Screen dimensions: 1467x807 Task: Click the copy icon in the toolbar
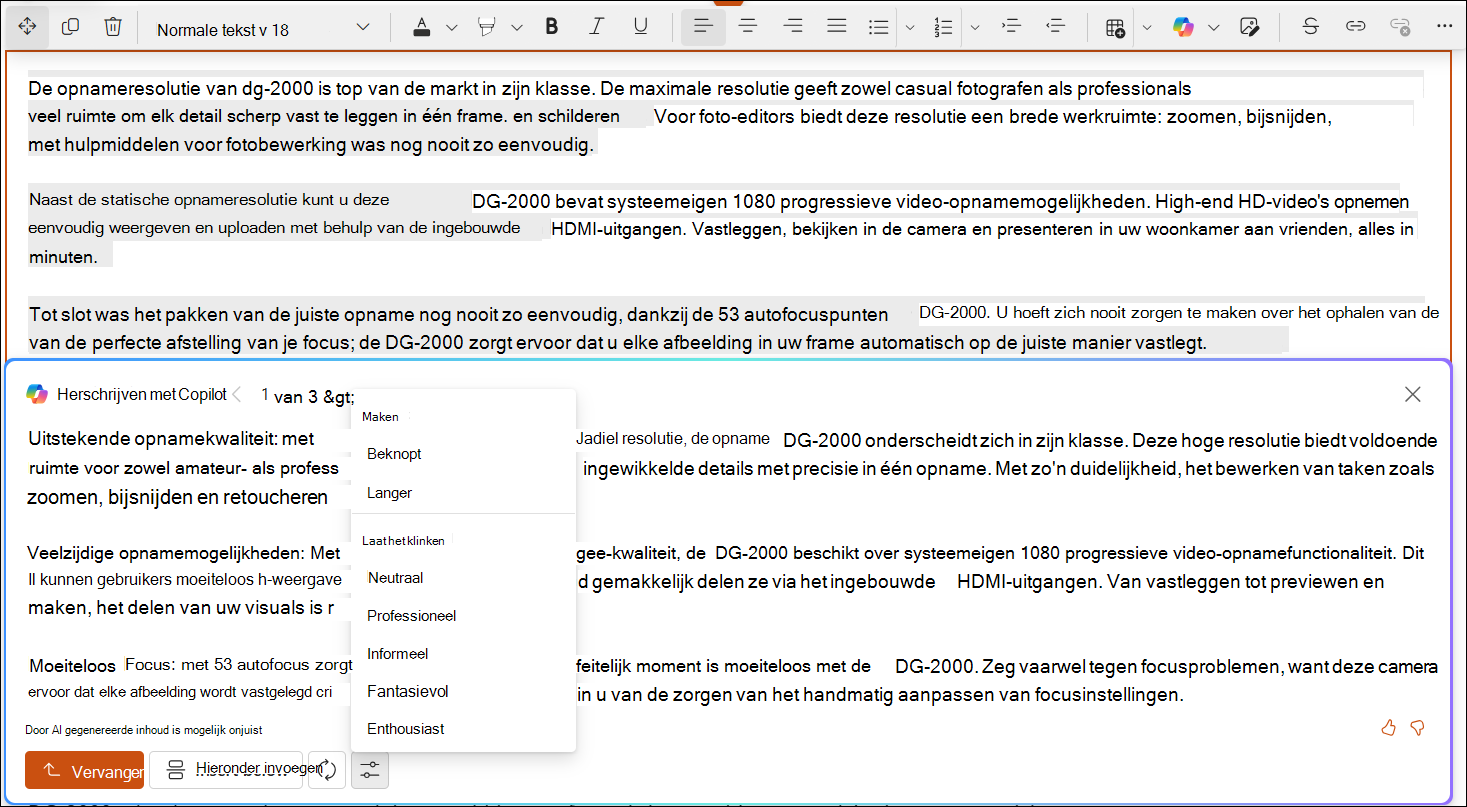point(70,27)
